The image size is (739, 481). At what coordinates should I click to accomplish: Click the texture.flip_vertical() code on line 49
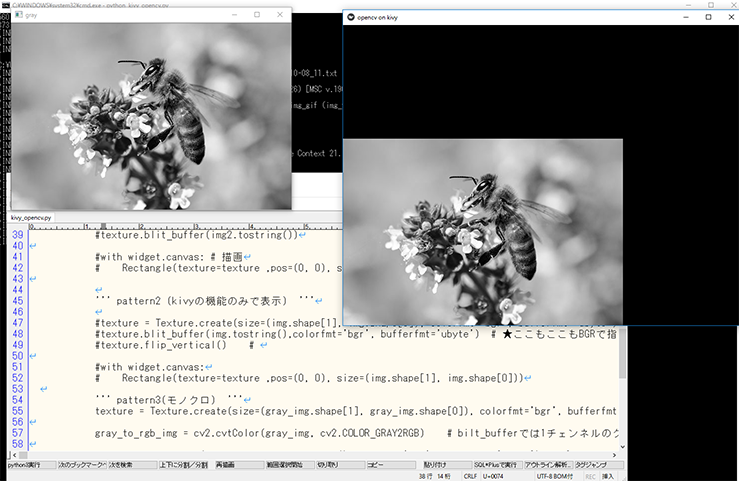pos(161,345)
